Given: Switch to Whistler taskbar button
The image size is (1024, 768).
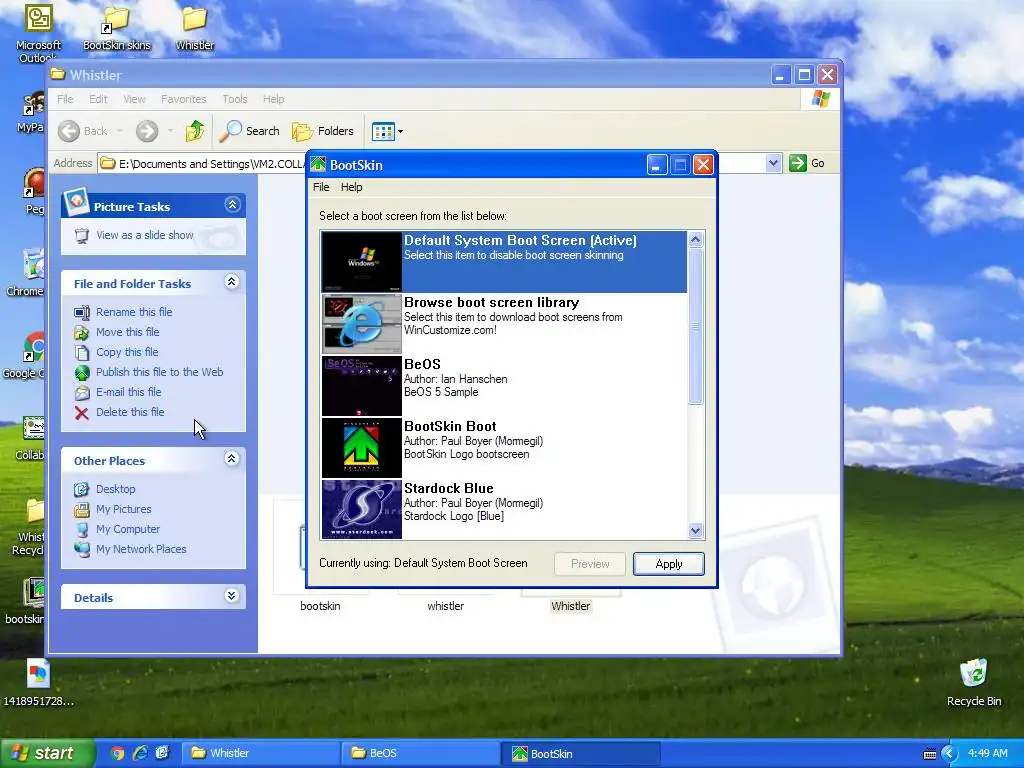Looking at the screenshot, I should click(259, 753).
